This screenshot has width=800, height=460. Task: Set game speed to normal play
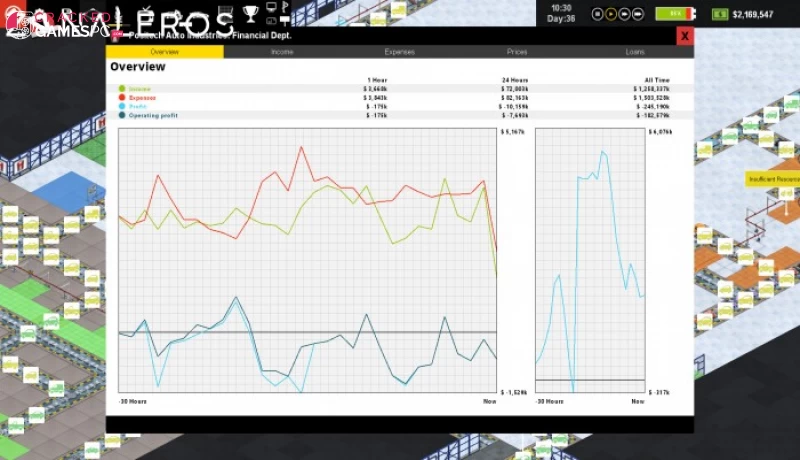tap(611, 14)
